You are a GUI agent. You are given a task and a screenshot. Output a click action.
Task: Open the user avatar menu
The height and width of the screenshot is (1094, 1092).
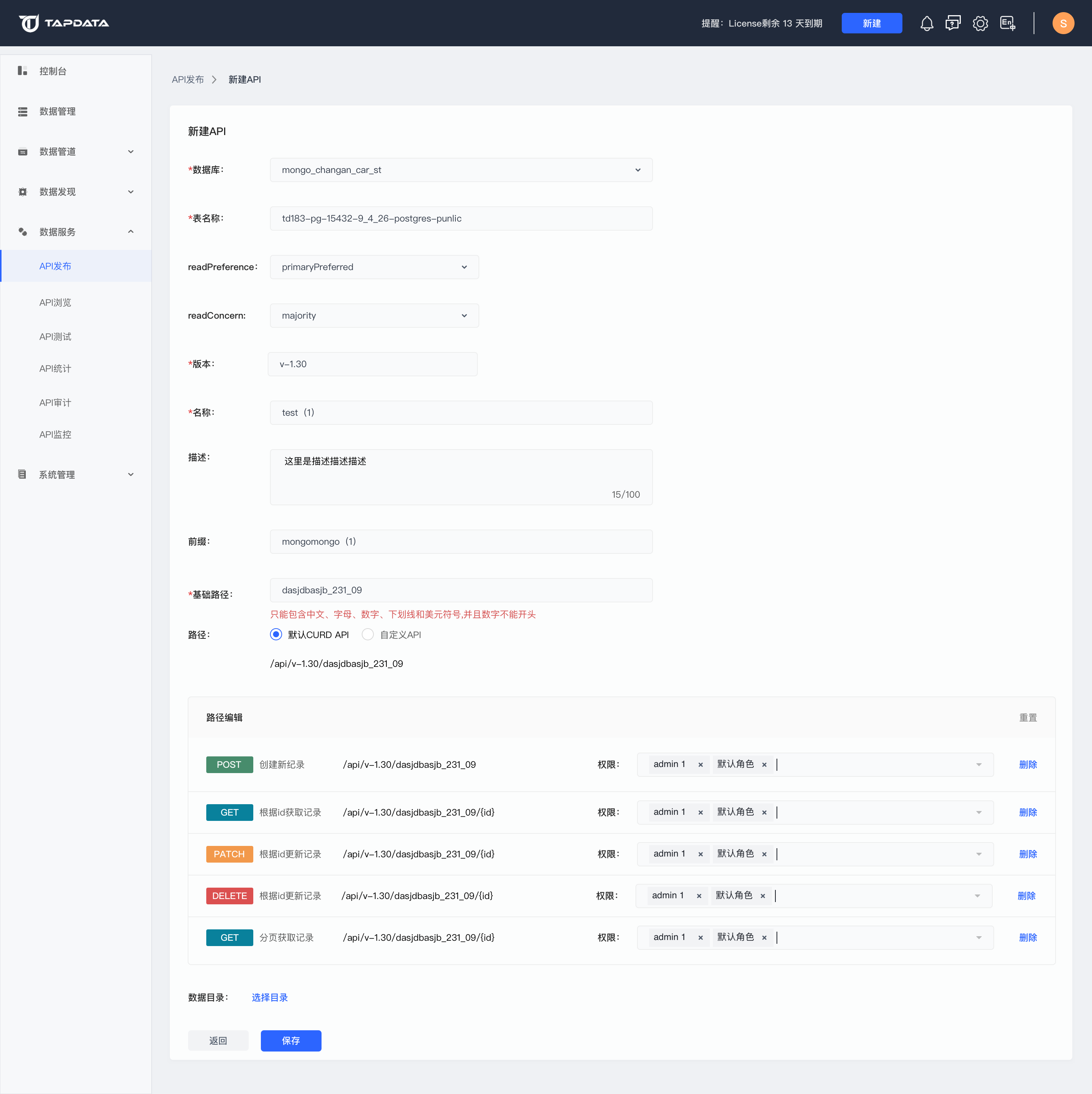(1063, 23)
